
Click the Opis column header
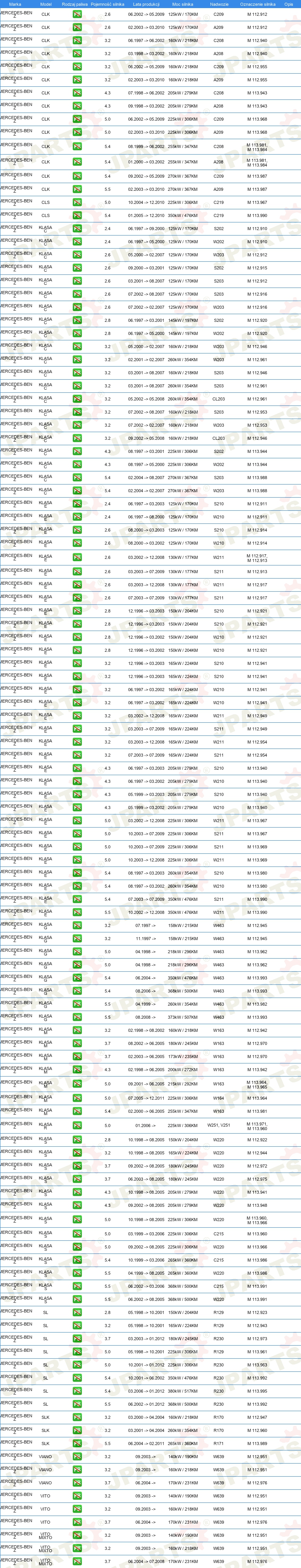point(289,4)
